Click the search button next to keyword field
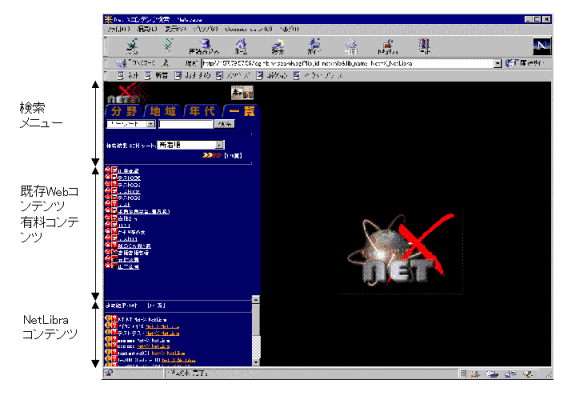Screen dimensions: 576x396 tap(224, 124)
